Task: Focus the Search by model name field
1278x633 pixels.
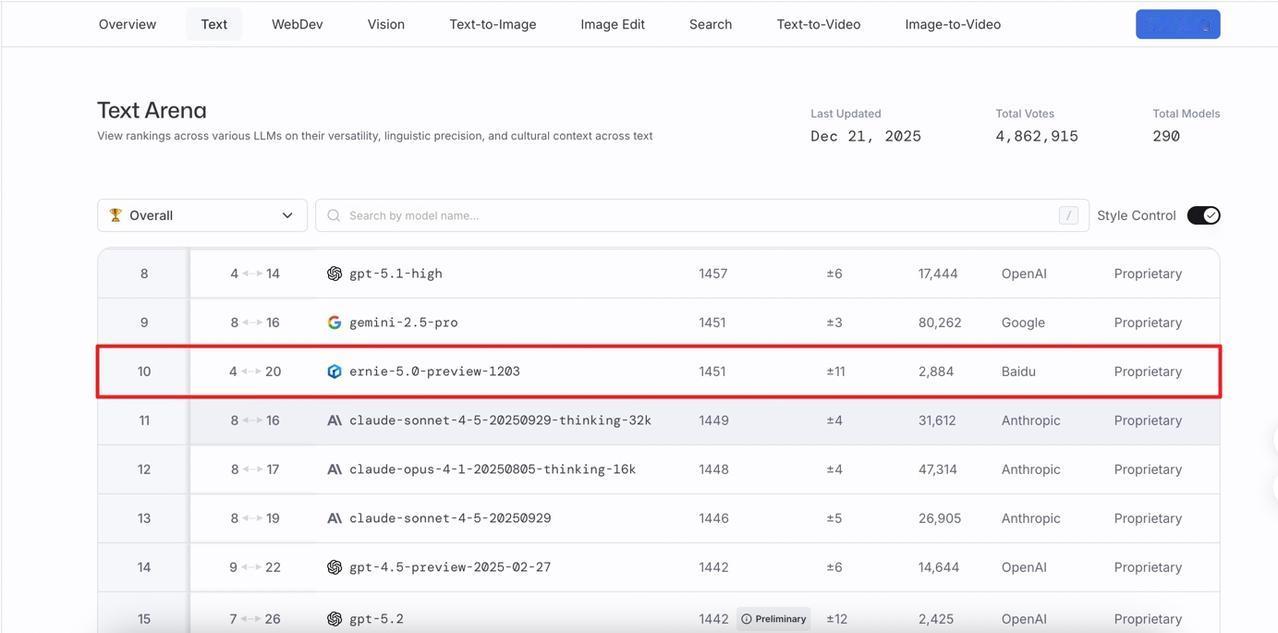Action: (700, 216)
